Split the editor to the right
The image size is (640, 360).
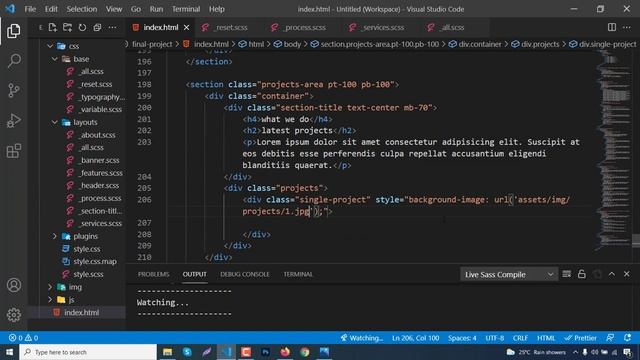pos(611,27)
